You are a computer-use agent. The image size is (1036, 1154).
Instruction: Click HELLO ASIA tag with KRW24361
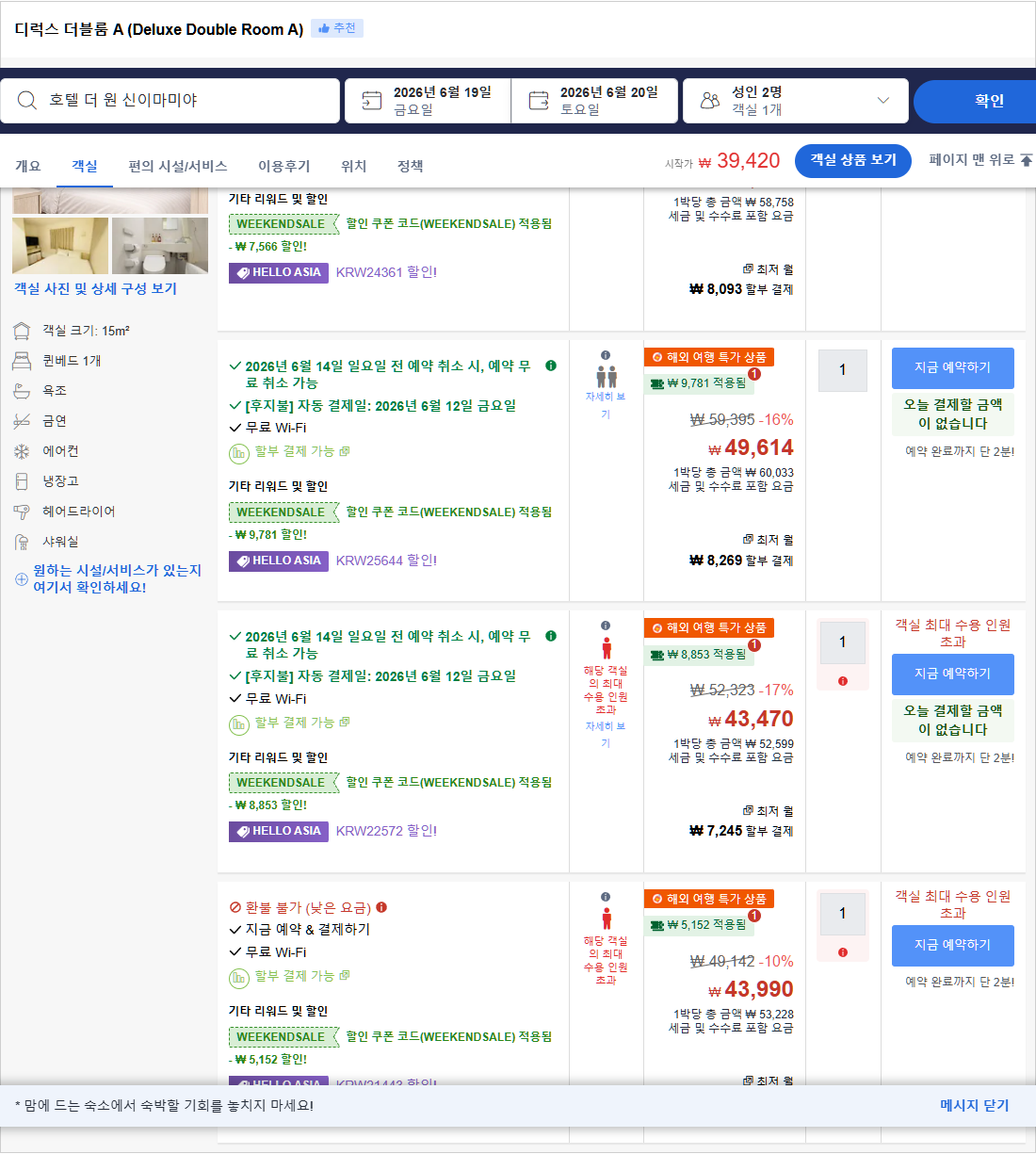pyautogui.click(x=279, y=272)
